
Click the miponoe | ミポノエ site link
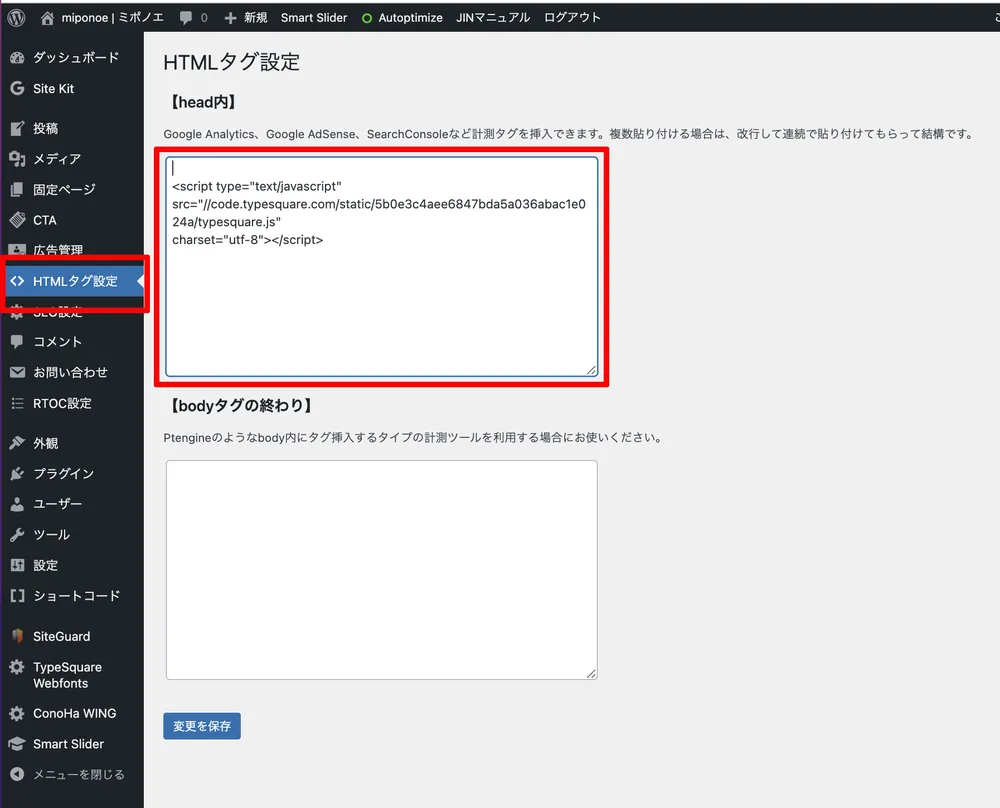[112, 18]
